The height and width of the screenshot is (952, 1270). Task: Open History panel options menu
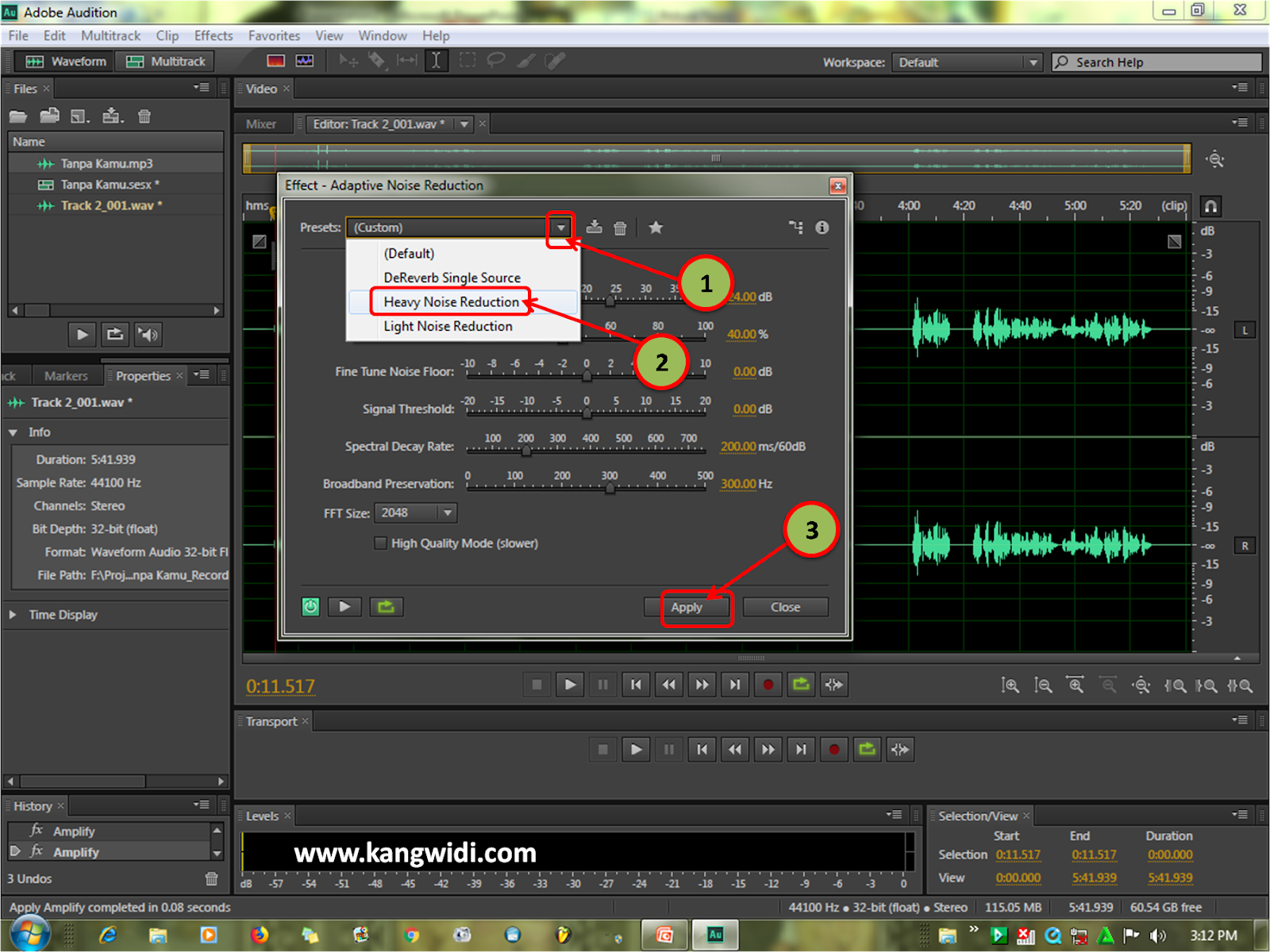pos(202,804)
